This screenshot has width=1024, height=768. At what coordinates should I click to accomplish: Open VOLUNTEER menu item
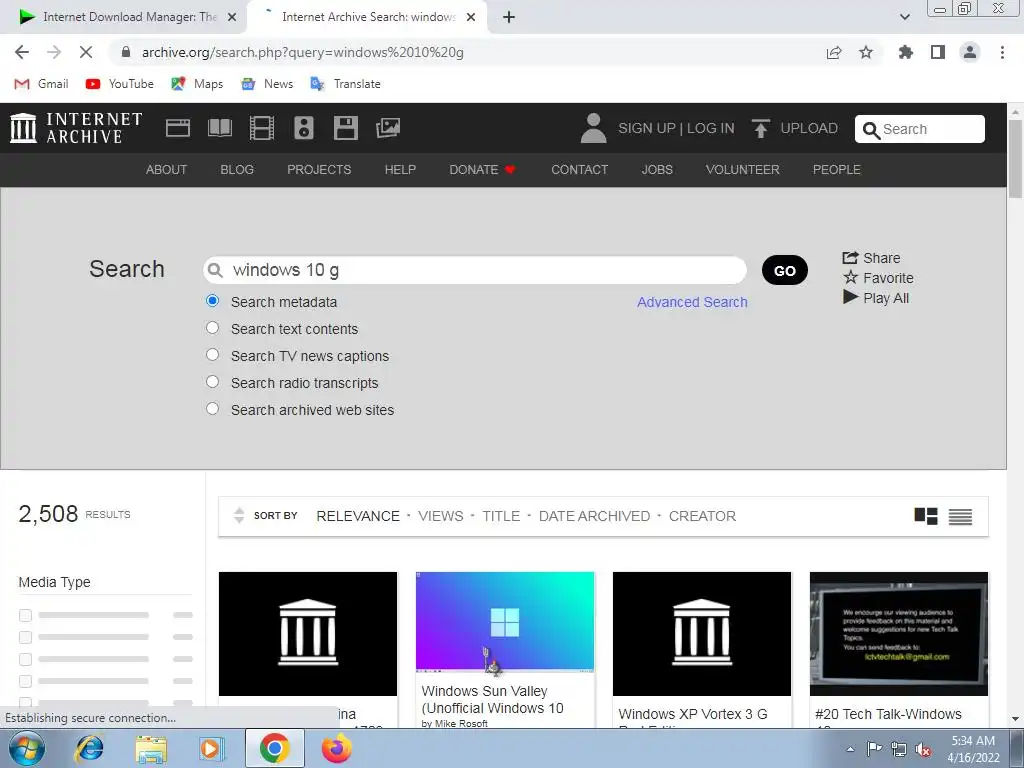pyautogui.click(x=743, y=170)
